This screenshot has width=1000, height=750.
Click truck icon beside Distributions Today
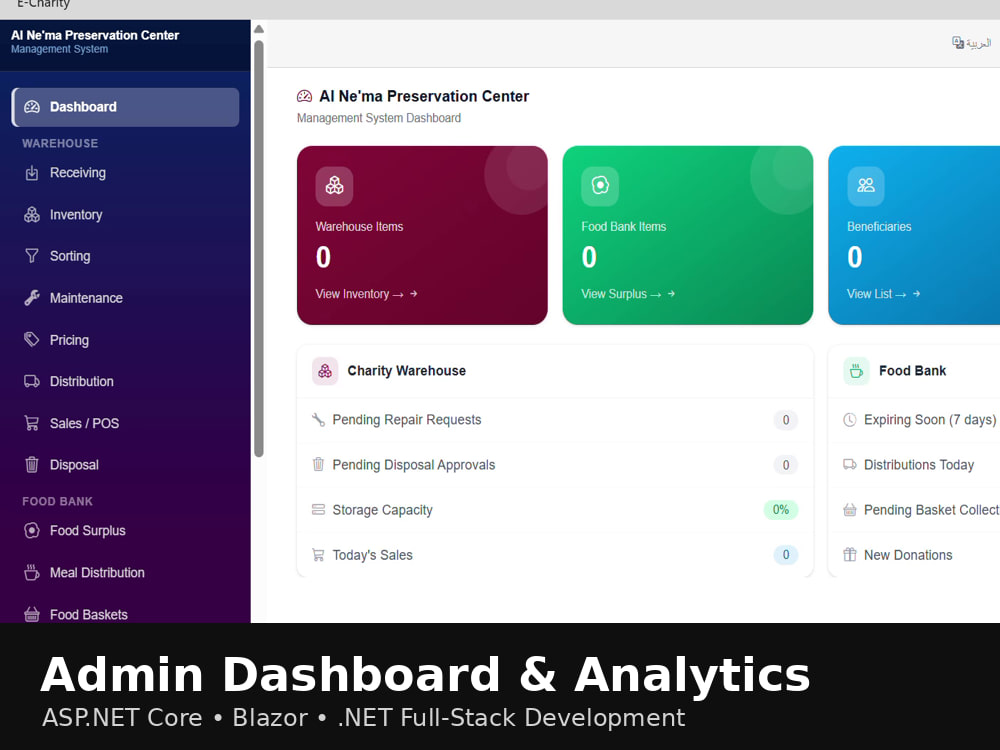(849, 464)
